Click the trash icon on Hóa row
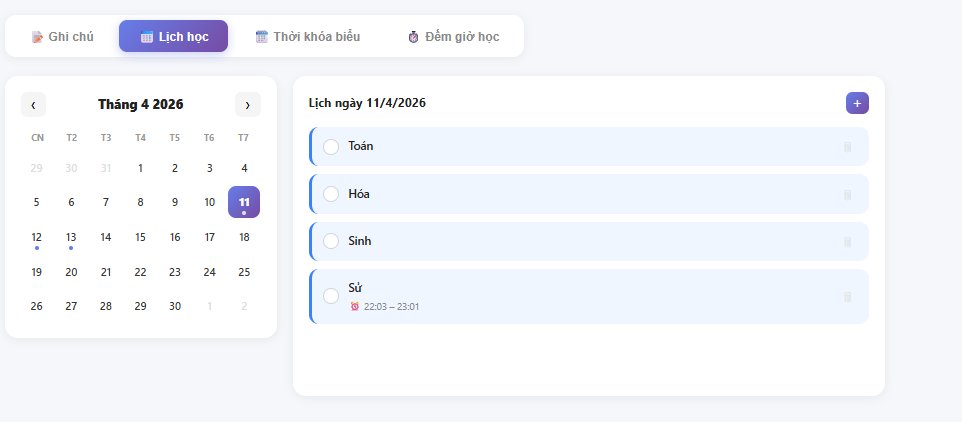This screenshot has height=422, width=962. [848, 194]
